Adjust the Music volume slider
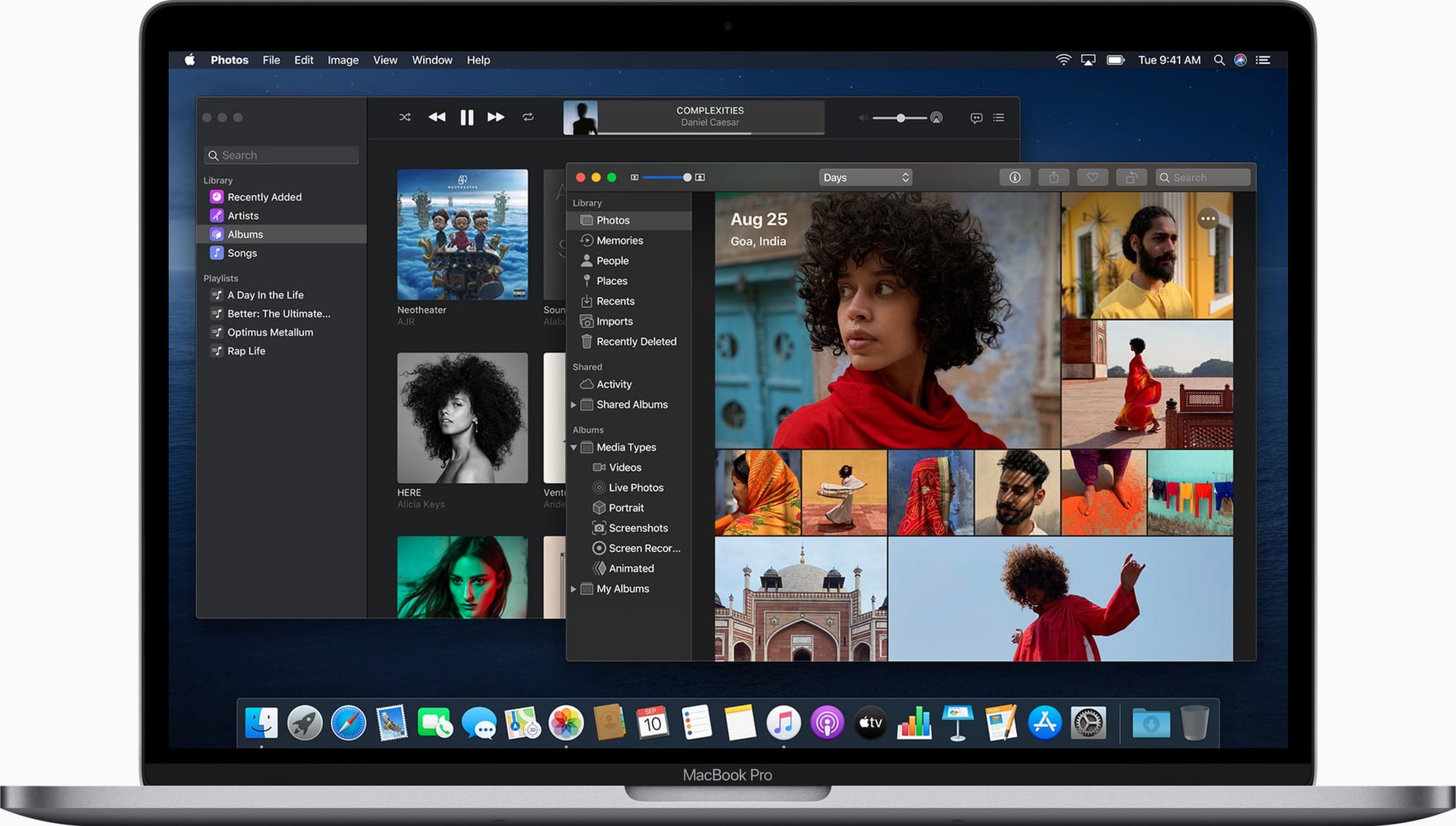1456x826 pixels. tap(901, 118)
